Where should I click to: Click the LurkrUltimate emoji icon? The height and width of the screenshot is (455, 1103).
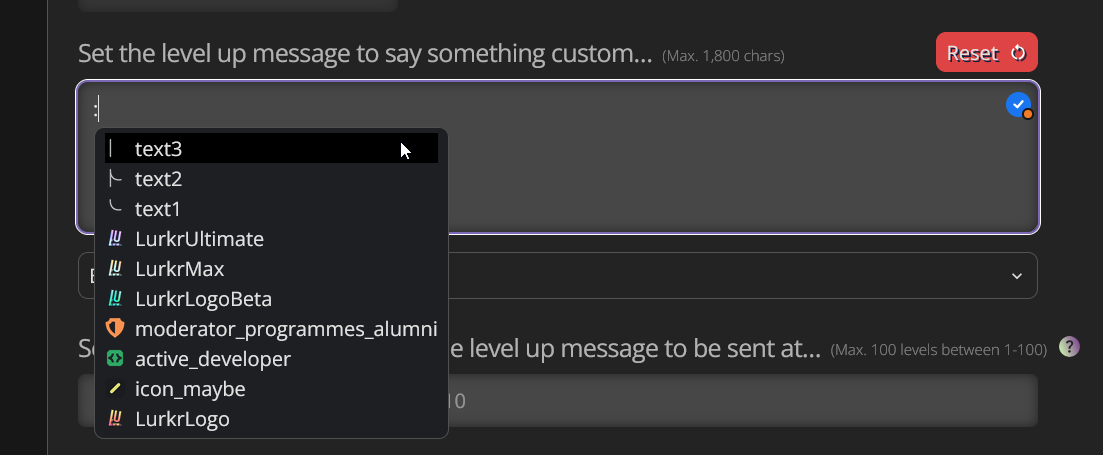click(x=115, y=239)
